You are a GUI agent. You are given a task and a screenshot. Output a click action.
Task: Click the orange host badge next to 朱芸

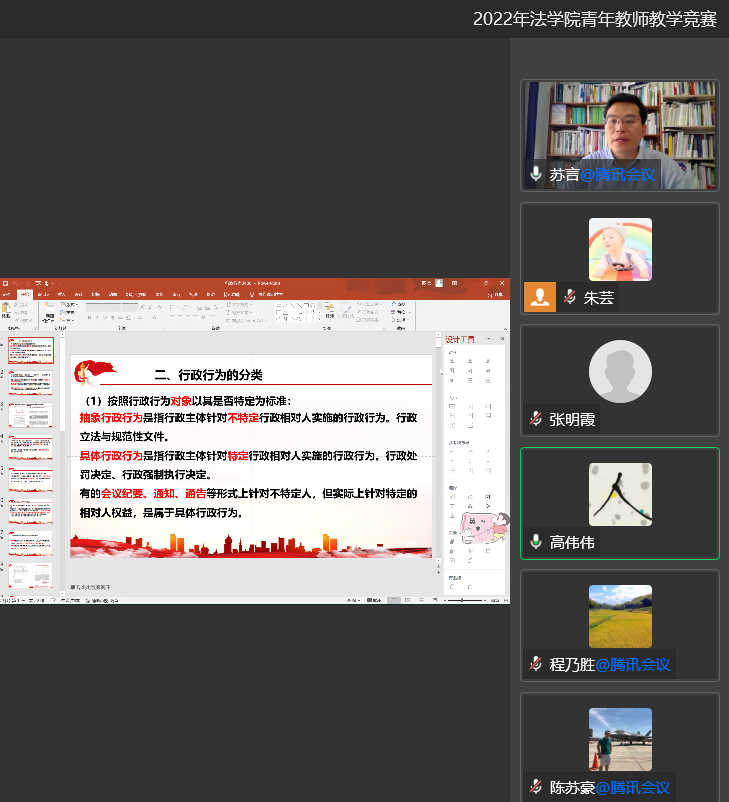(539, 297)
